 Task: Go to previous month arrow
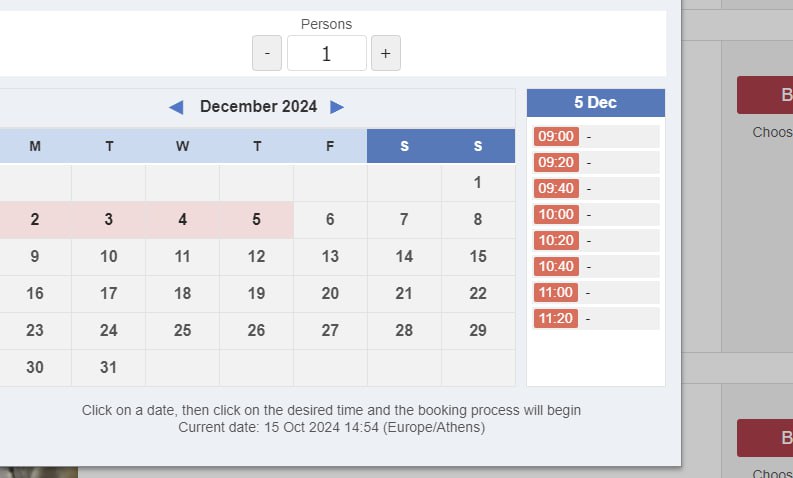(x=176, y=107)
